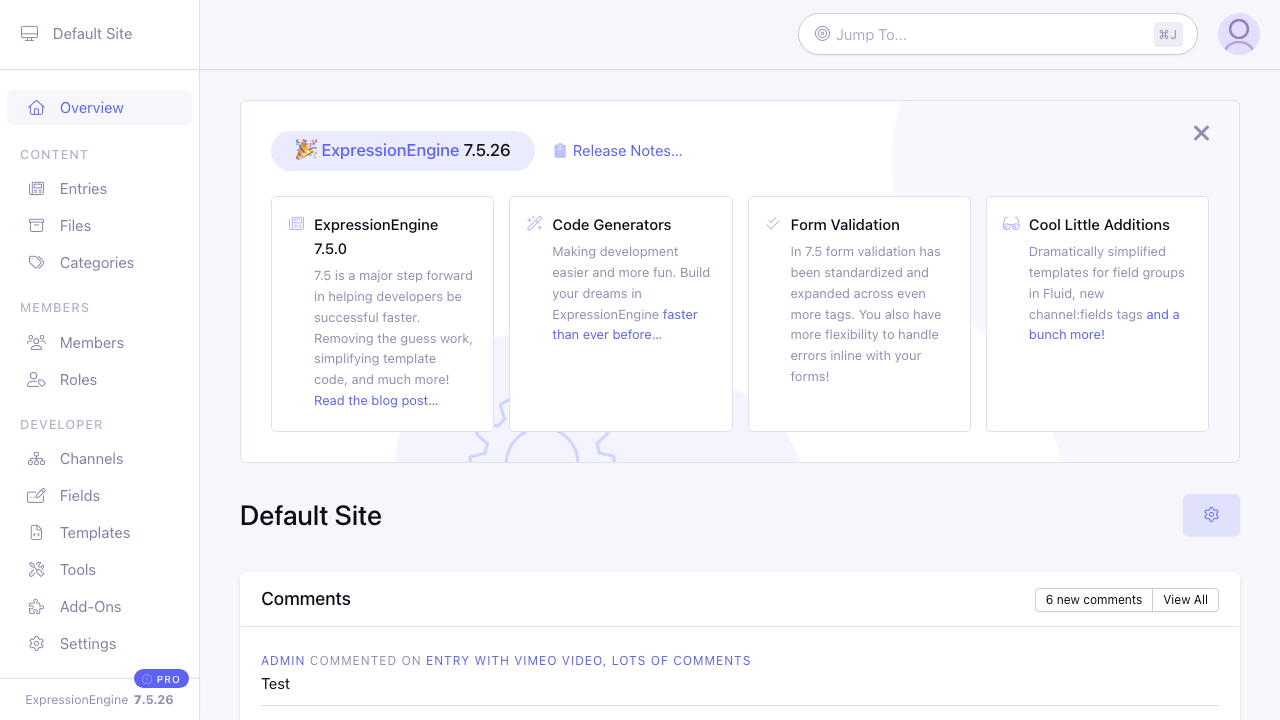This screenshot has height=720, width=1280.
Task: Open Templates in the sidebar
Action: coord(99,533)
